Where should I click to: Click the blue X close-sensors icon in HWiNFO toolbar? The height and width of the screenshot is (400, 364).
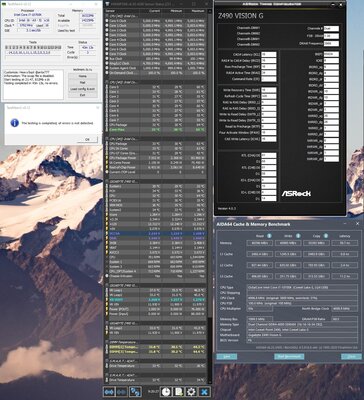coord(205,392)
